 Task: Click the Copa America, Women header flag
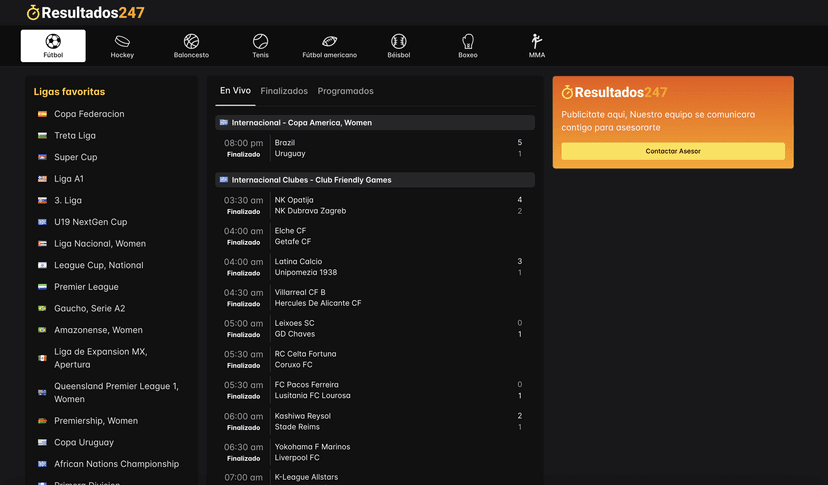coord(224,122)
